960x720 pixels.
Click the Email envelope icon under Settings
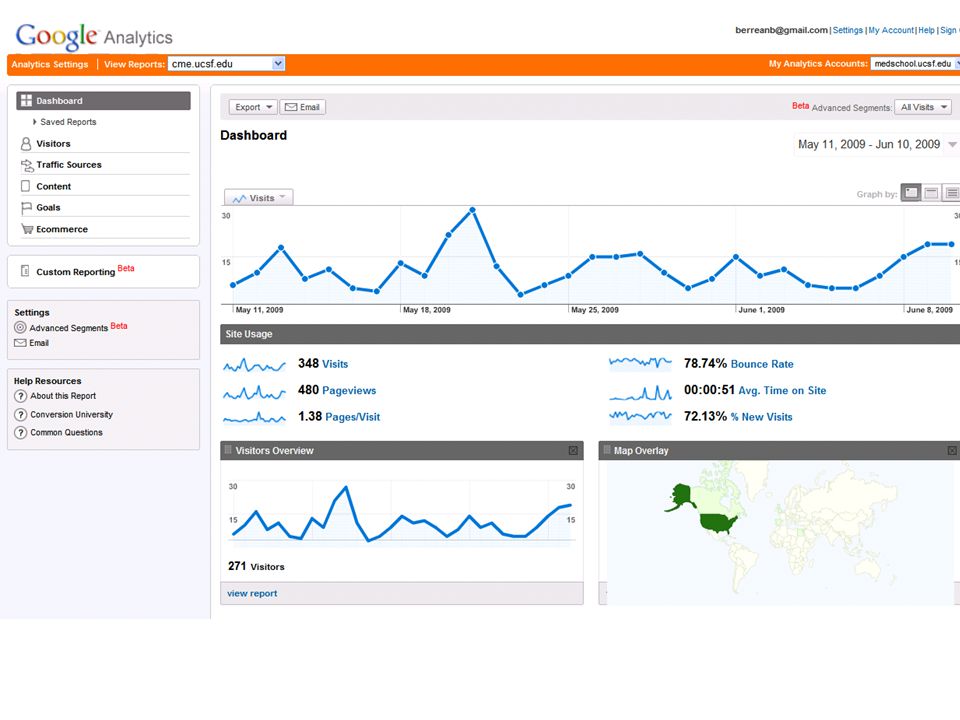20,343
